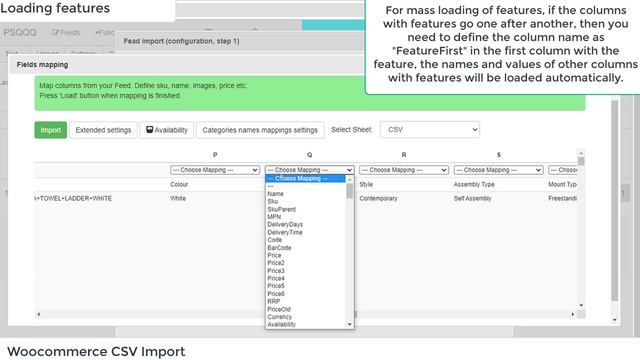
Task: Click the Assembly Type header cell
Action: point(474,184)
